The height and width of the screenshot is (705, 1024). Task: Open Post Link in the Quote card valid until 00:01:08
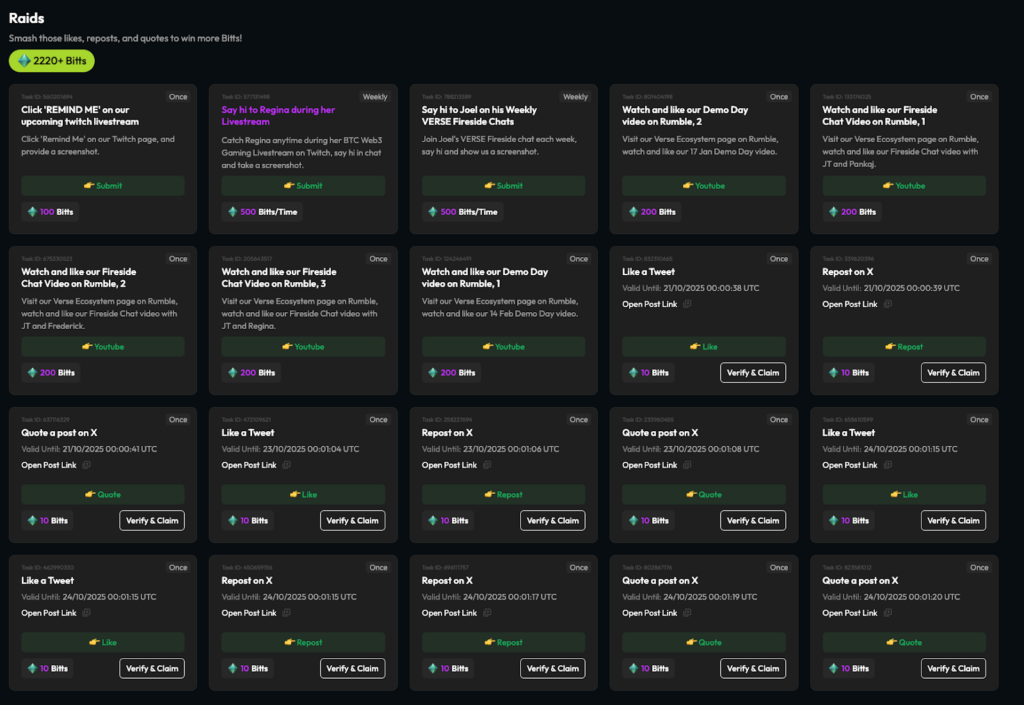click(x=649, y=465)
